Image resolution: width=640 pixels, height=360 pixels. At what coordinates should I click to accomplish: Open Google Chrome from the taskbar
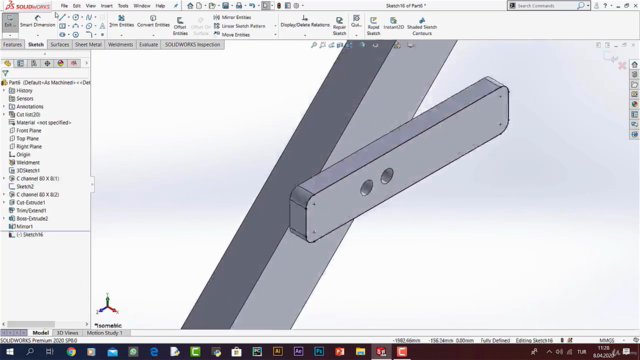click(x=71, y=351)
